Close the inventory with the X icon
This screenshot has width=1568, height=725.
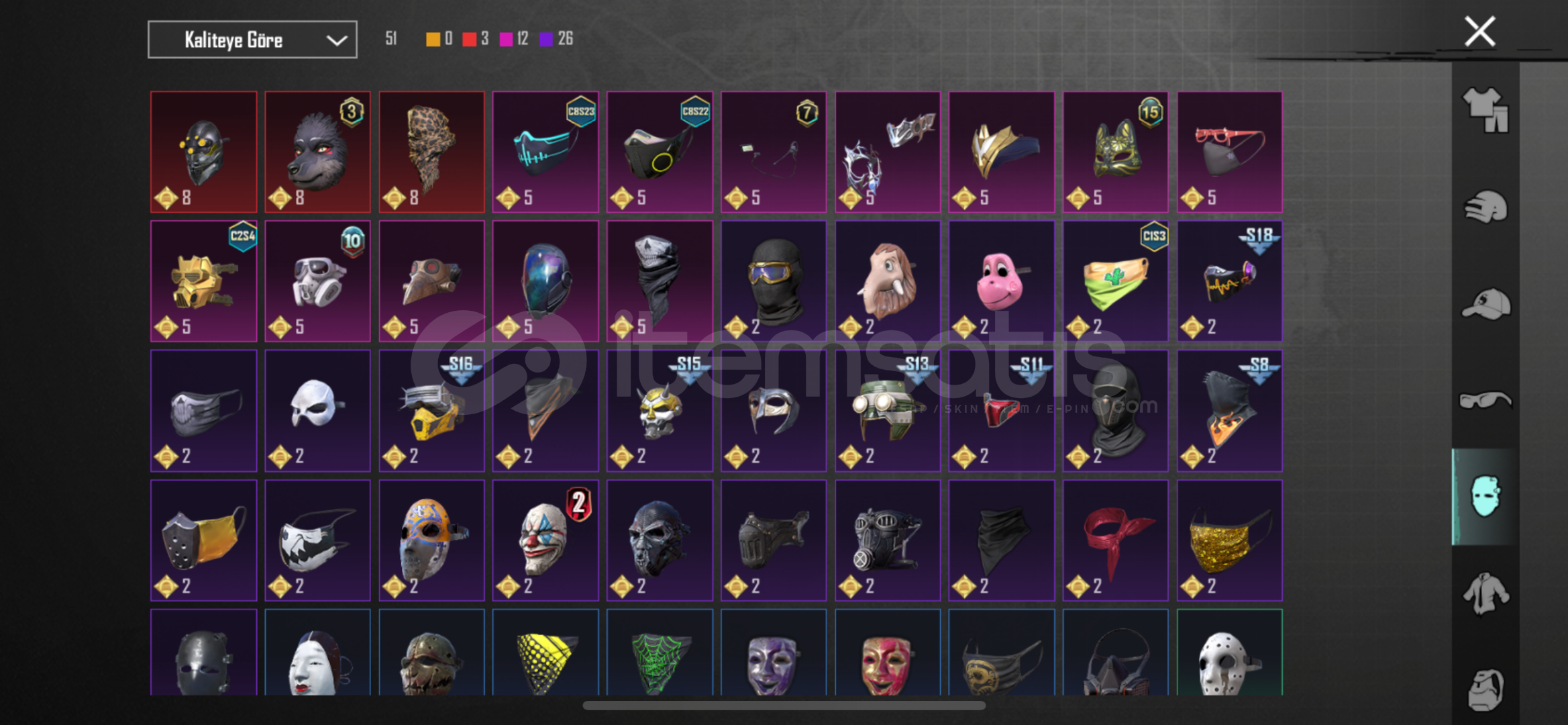(1479, 32)
